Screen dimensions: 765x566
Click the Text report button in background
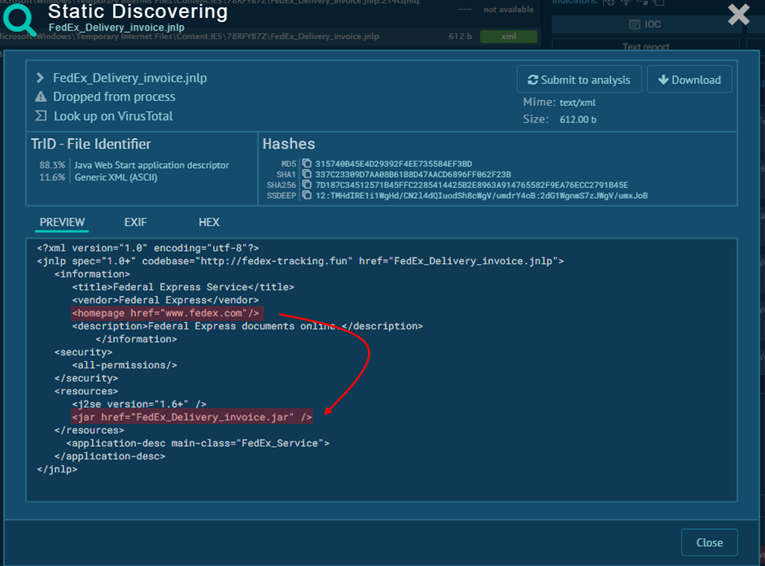click(x=645, y=46)
